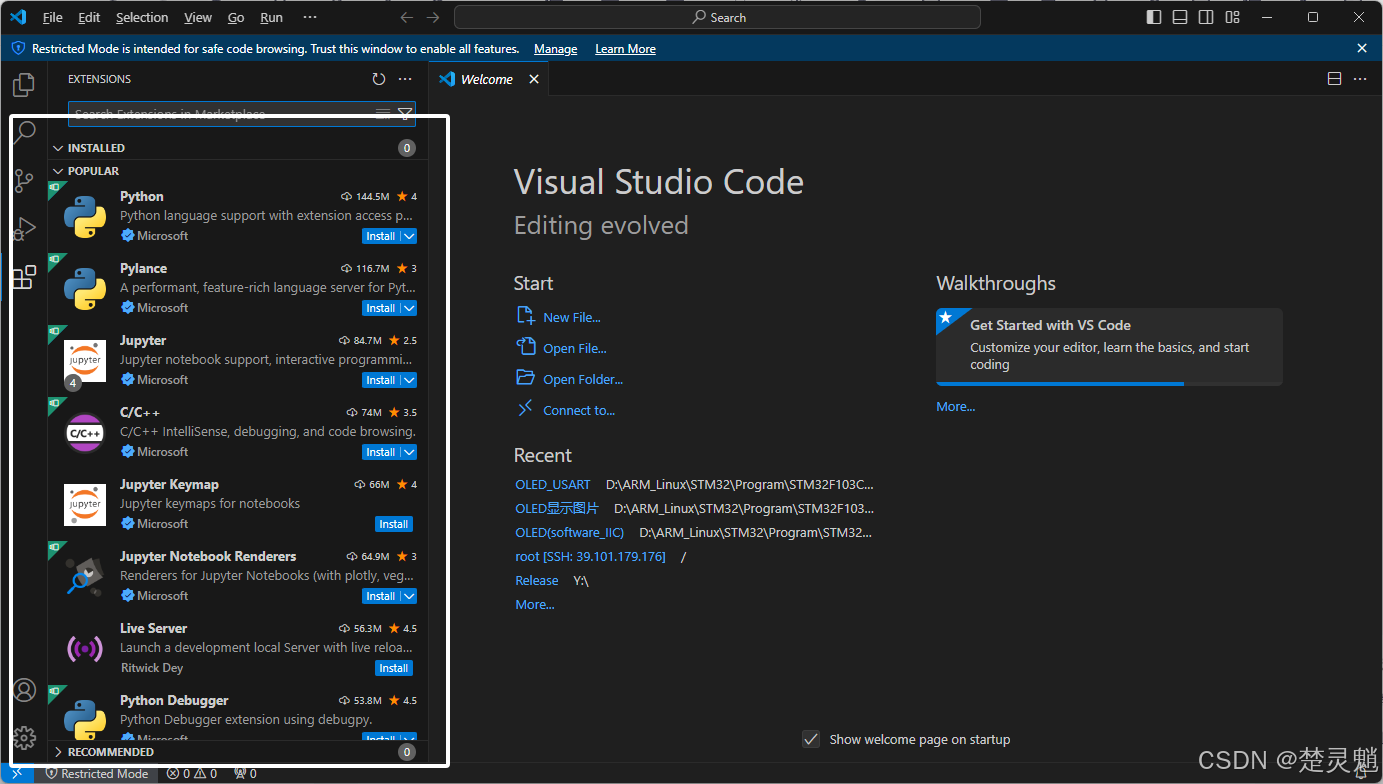The image size is (1383, 784).
Task: Show more menus with ellipsis
Action: (310, 17)
